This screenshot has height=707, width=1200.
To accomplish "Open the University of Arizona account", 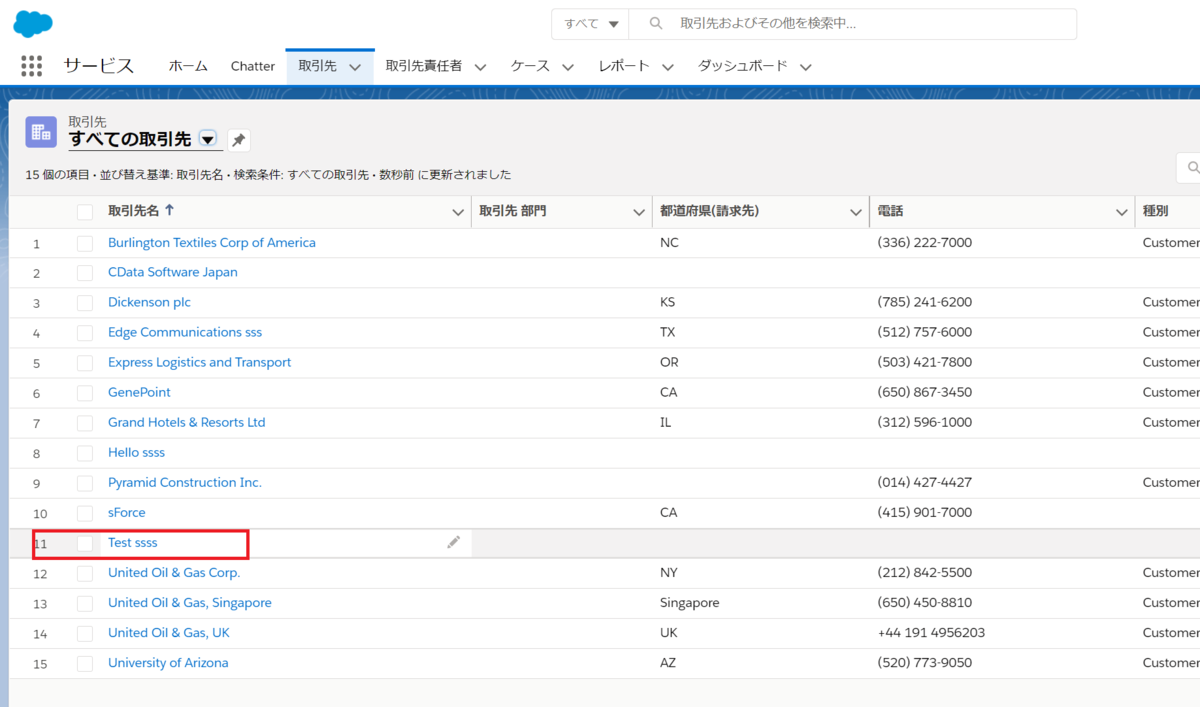I will click(x=168, y=663).
